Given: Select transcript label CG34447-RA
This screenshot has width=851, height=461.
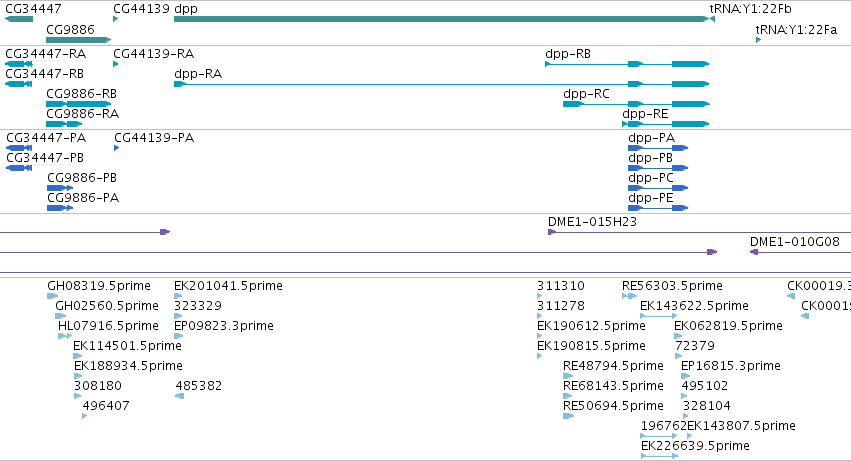Looking at the screenshot, I should (46, 54).
